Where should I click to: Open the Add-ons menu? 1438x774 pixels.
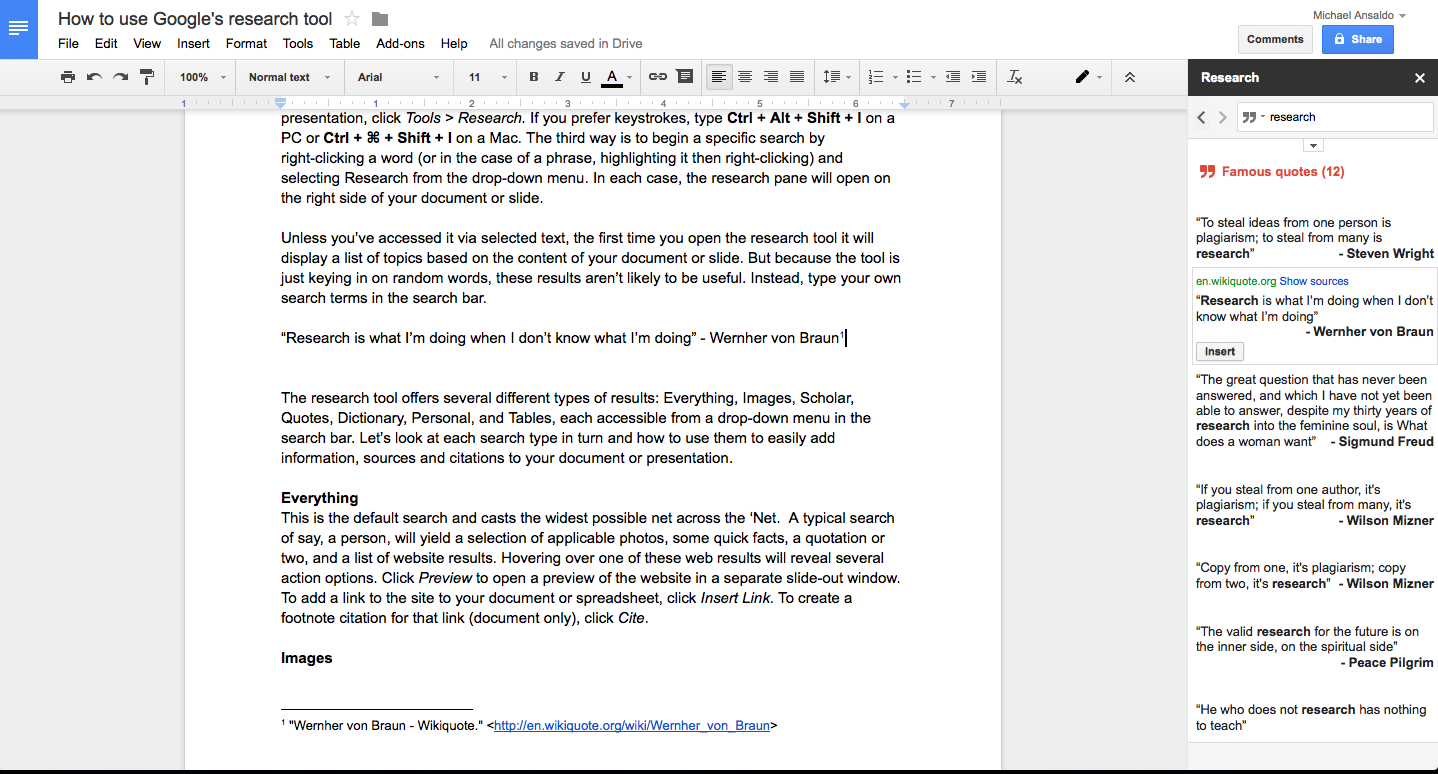pos(400,43)
